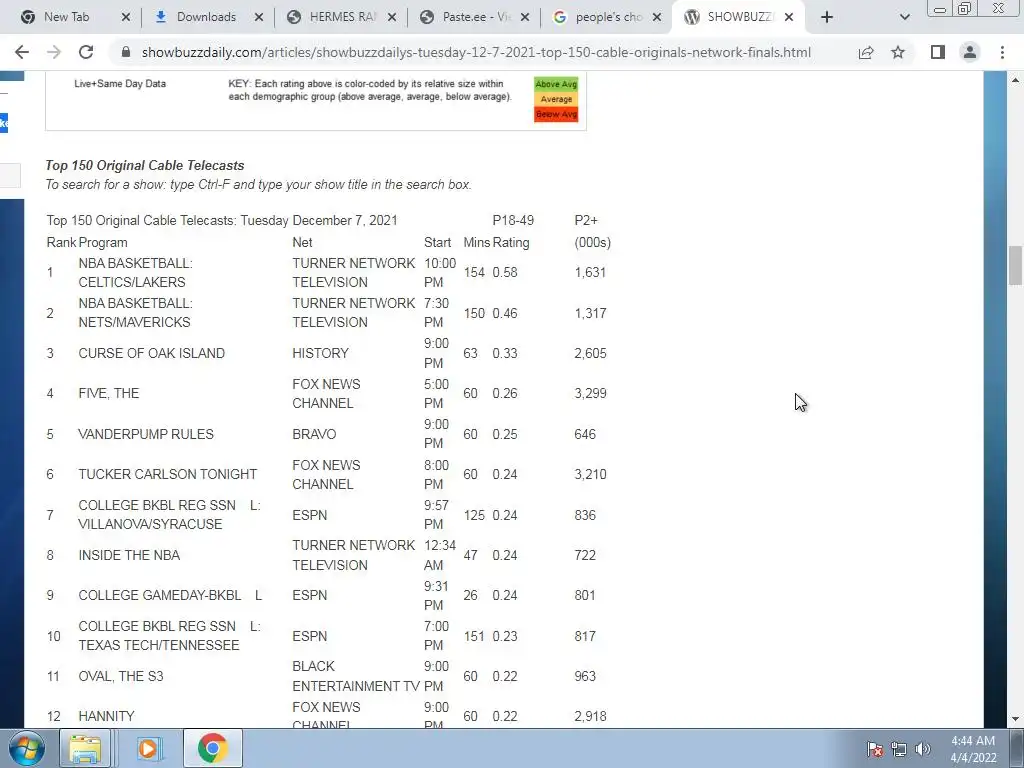Close the SHOWBUZZ tab

(789, 17)
